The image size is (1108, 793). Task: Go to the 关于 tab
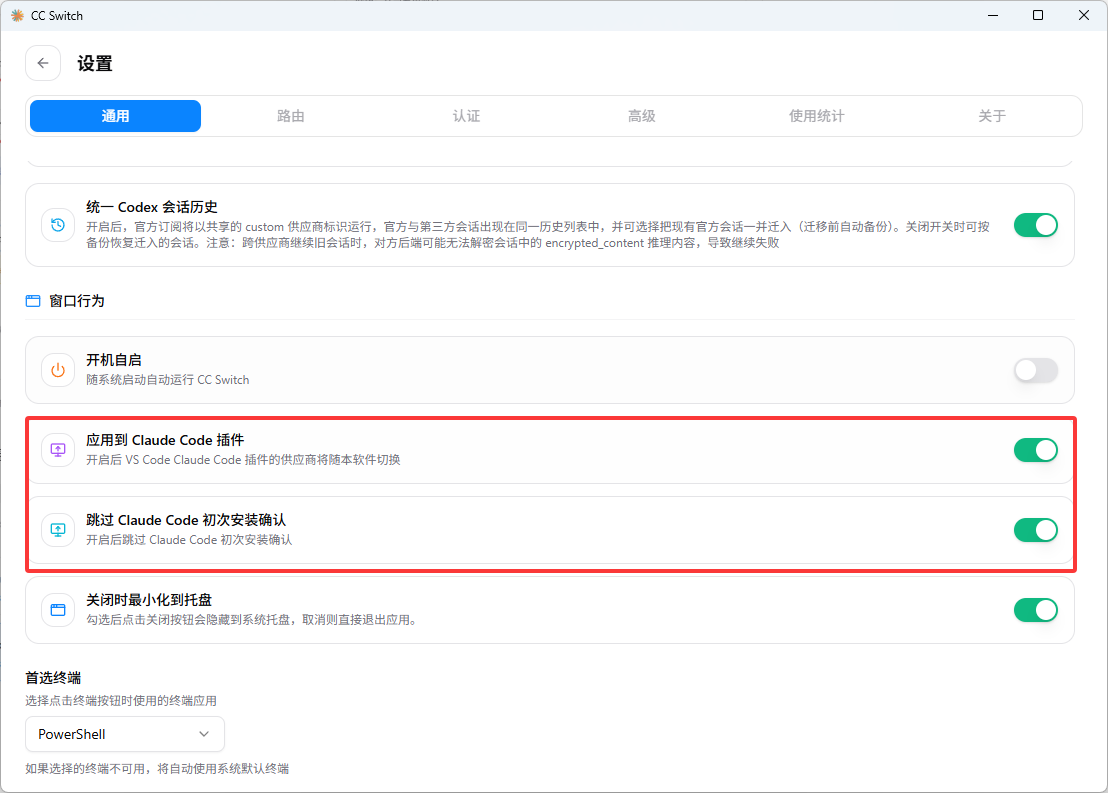992,116
